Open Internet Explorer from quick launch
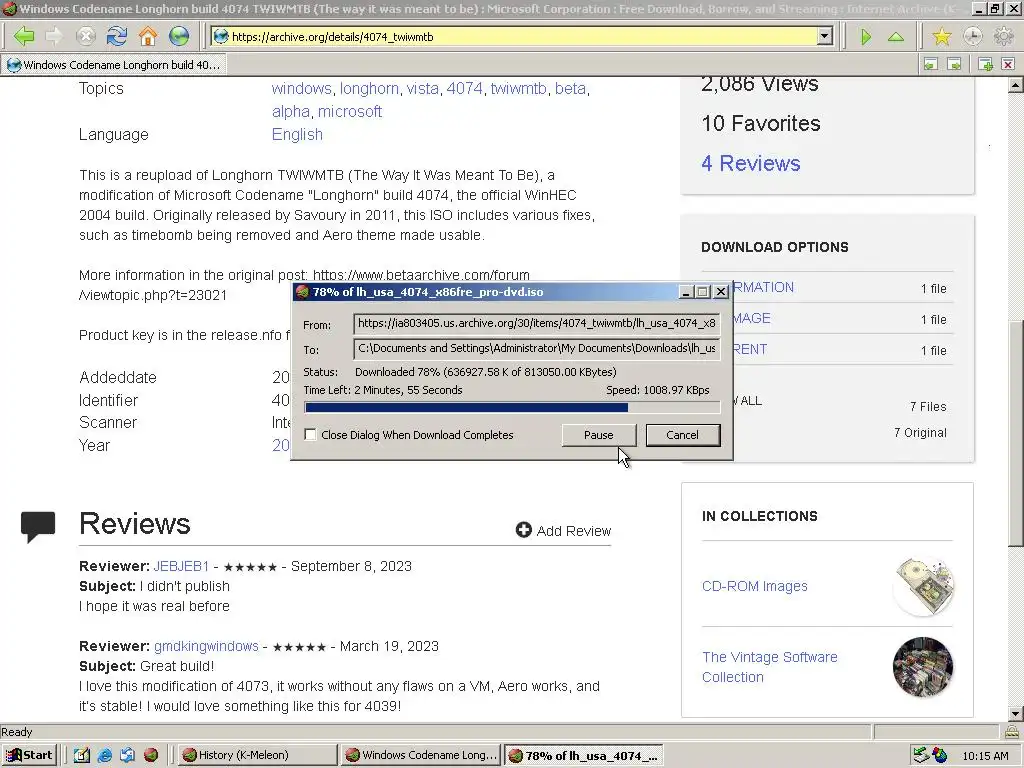This screenshot has width=1024, height=768. 104,755
